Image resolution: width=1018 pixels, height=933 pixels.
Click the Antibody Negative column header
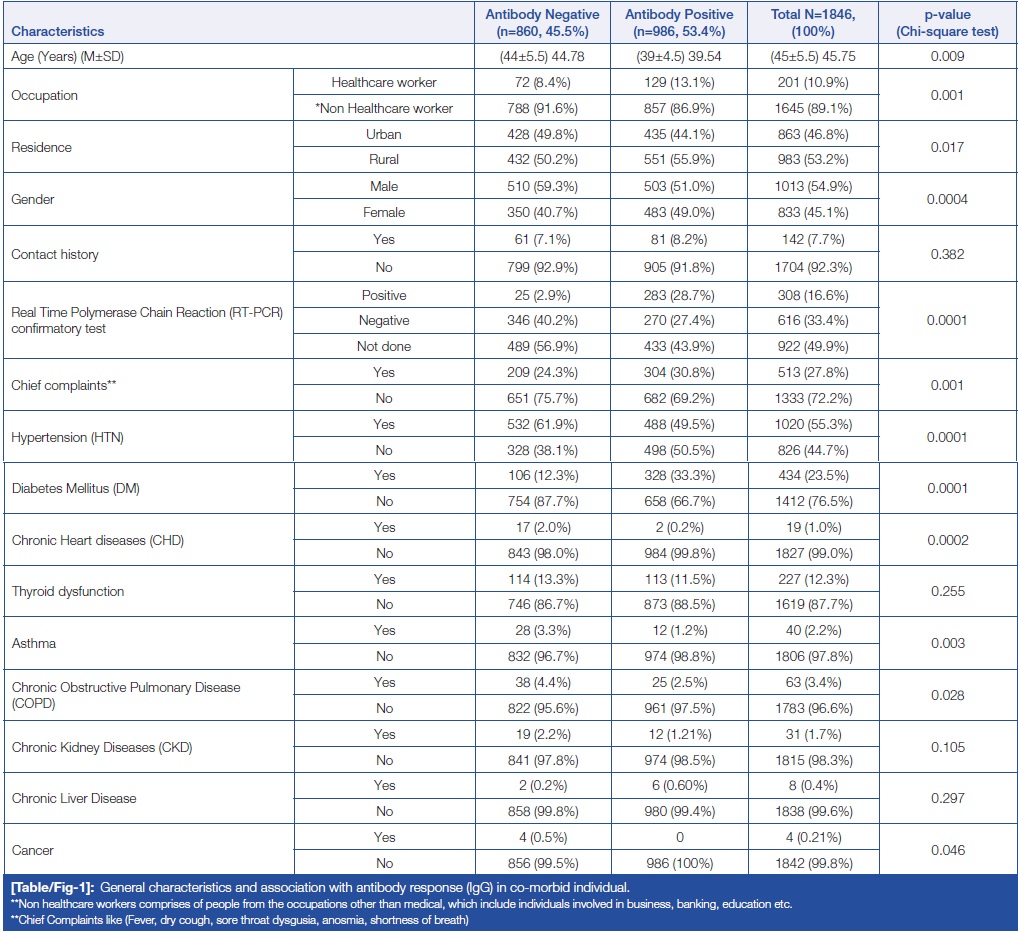pos(542,22)
